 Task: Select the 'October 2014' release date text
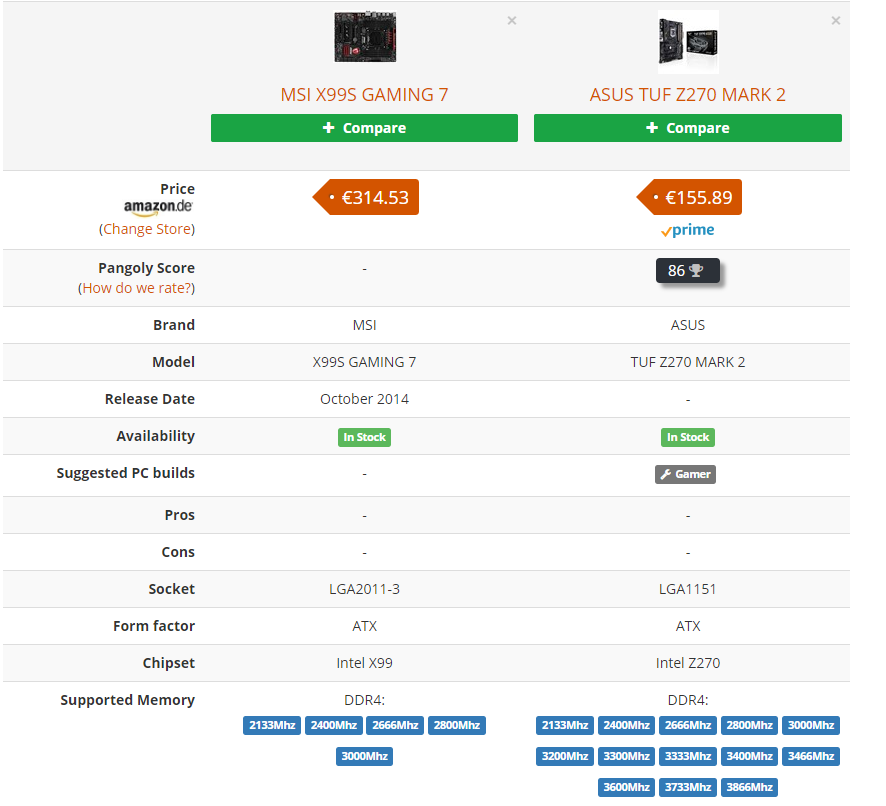point(364,400)
